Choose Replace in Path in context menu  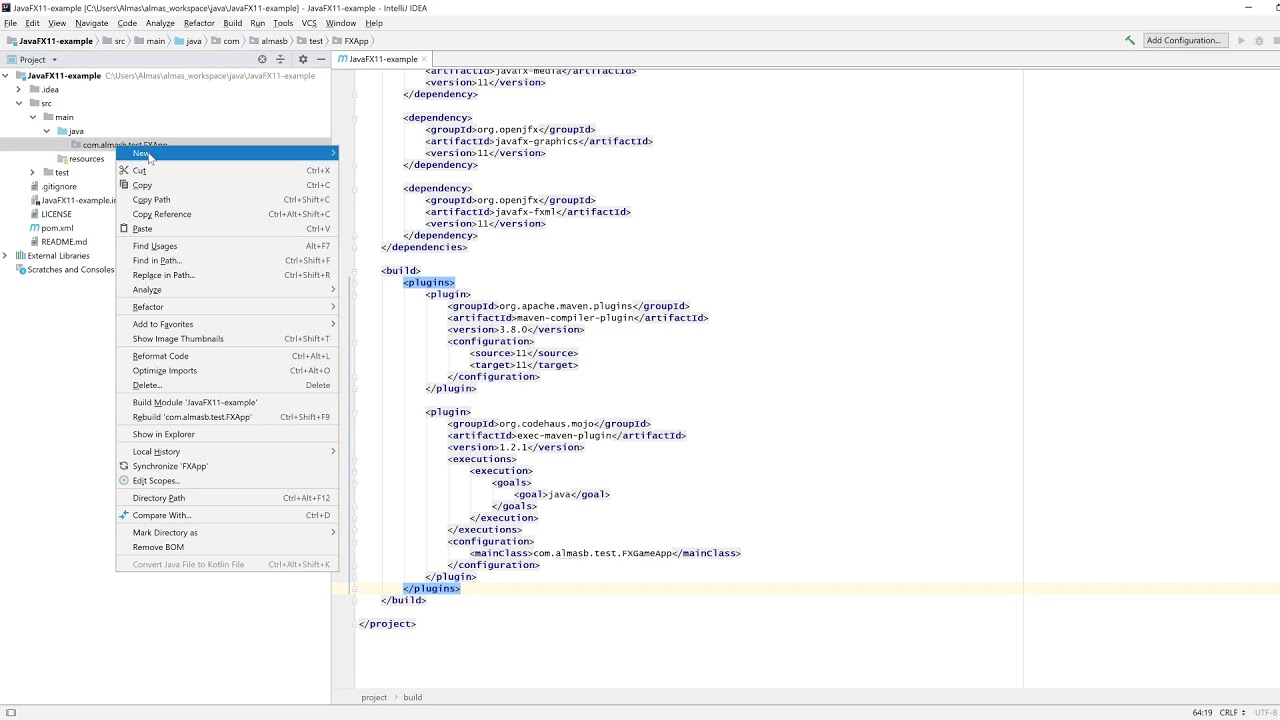pyautogui.click(x=227, y=275)
